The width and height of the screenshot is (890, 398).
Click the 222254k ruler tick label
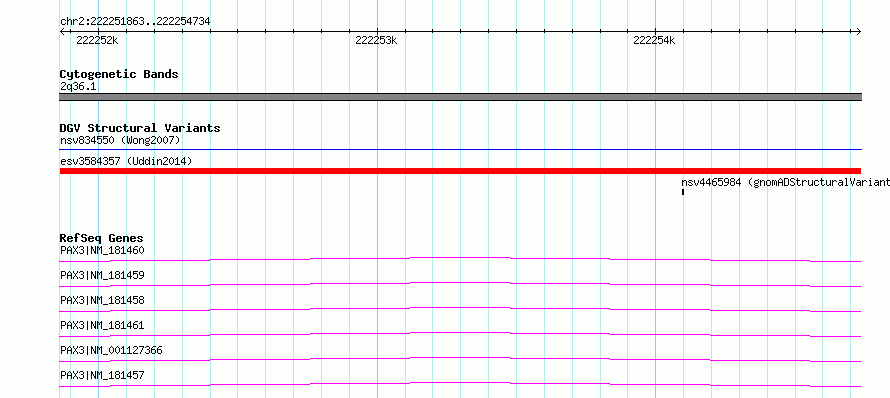(x=654, y=40)
